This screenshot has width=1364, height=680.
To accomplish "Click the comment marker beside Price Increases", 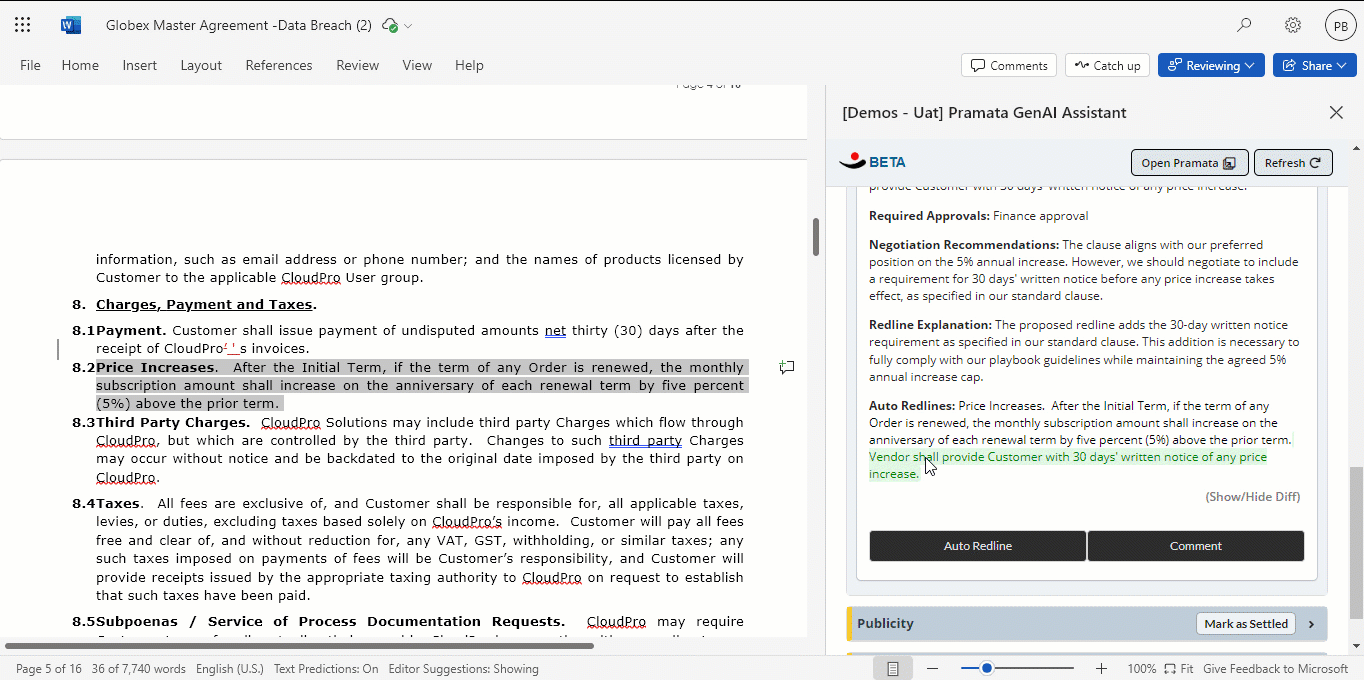I will tap(787, 367).
